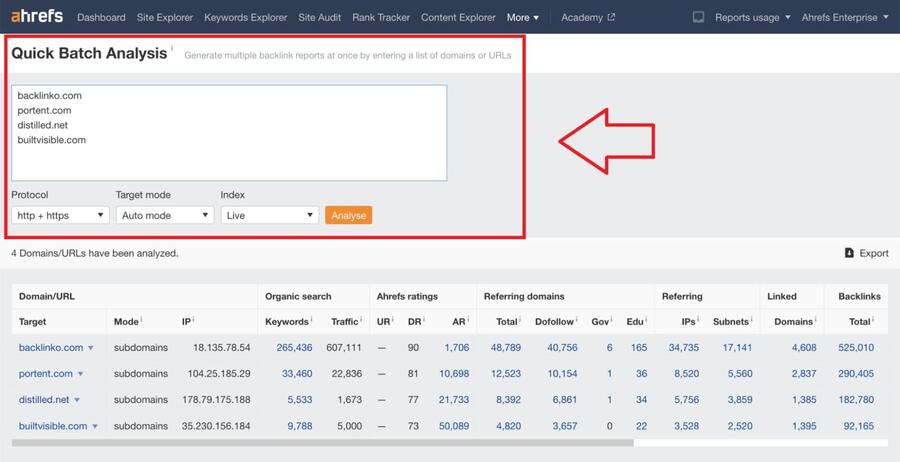900x462 pixels.
Task: Go to Site Explorer
Action: 165,17
